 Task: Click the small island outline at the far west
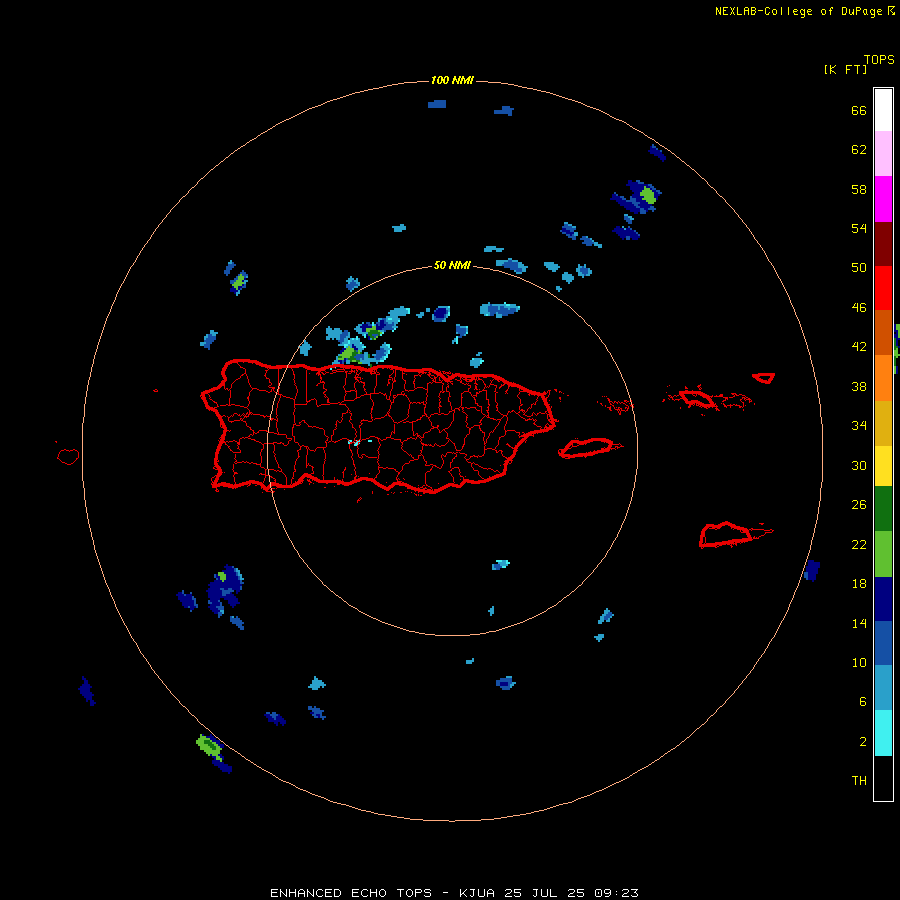point(68,456)
